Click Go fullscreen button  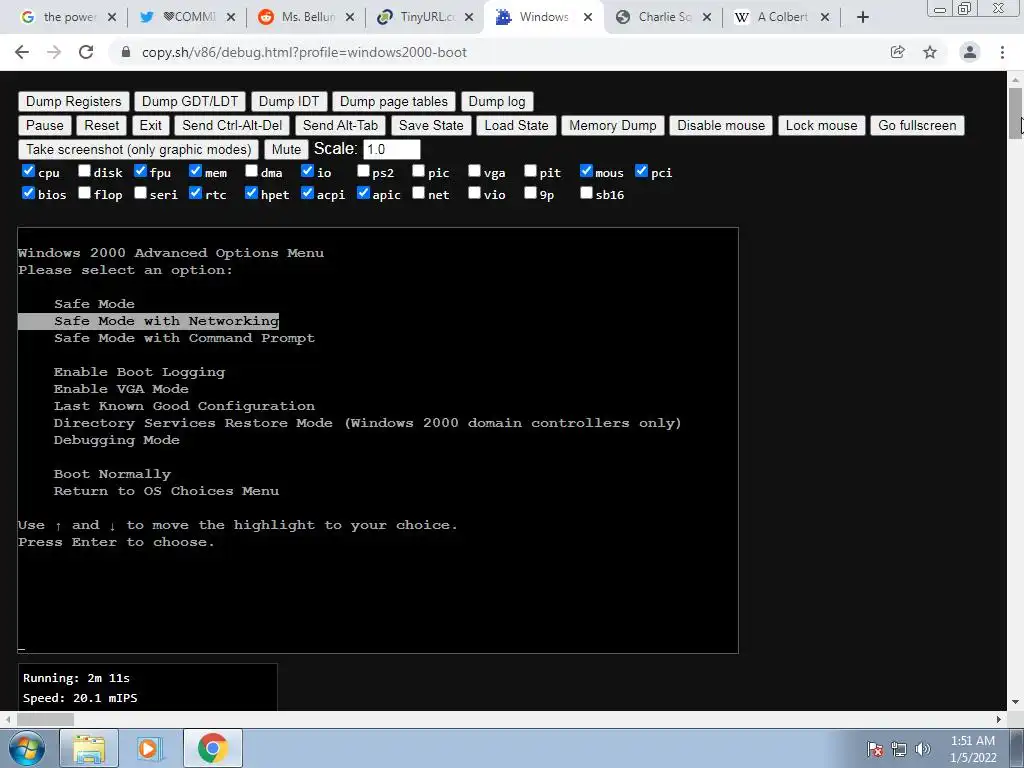pos(918,125)
